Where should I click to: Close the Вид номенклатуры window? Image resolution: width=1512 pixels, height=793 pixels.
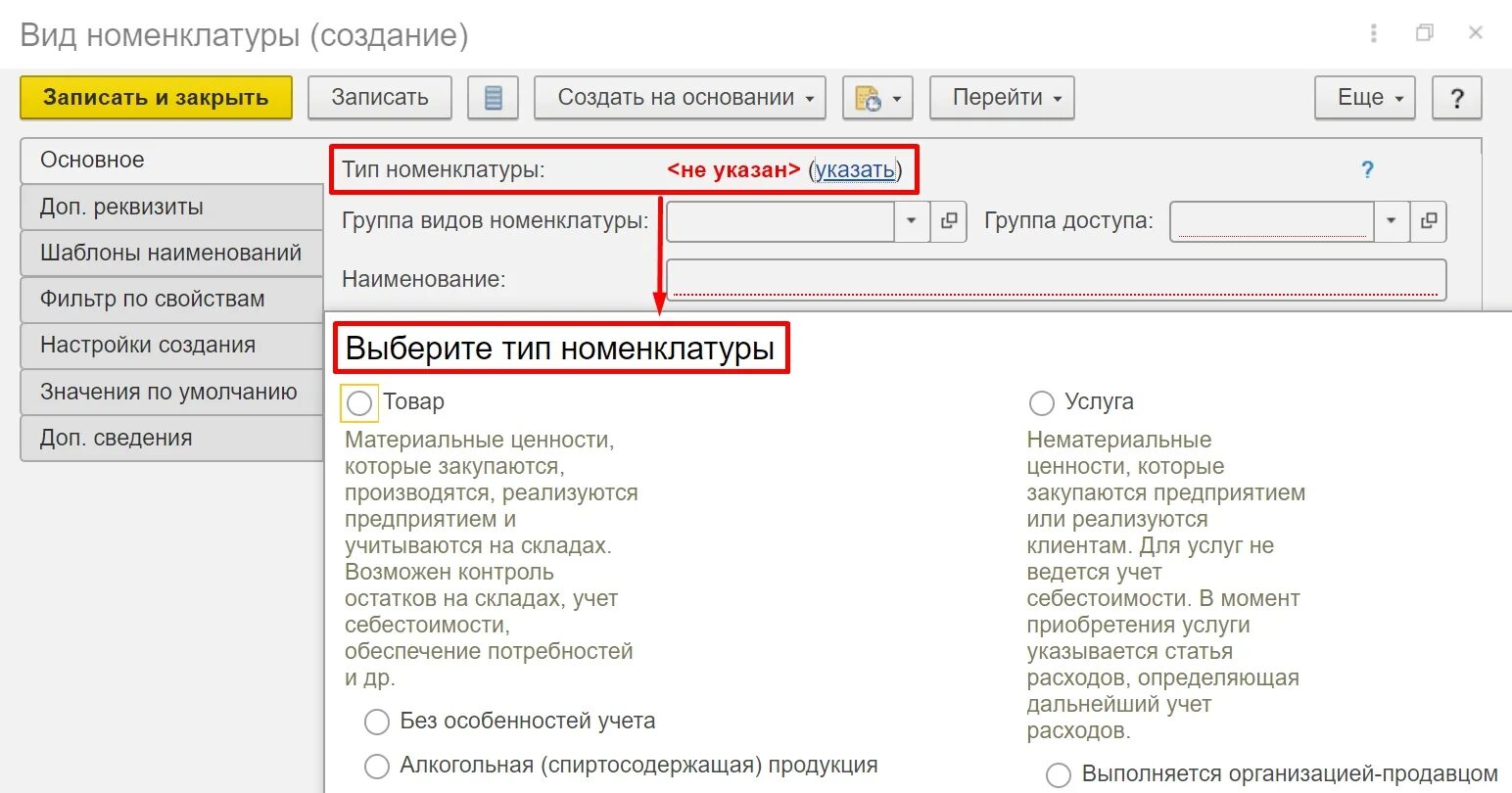pyautogui.click(x=1476, y=33)
